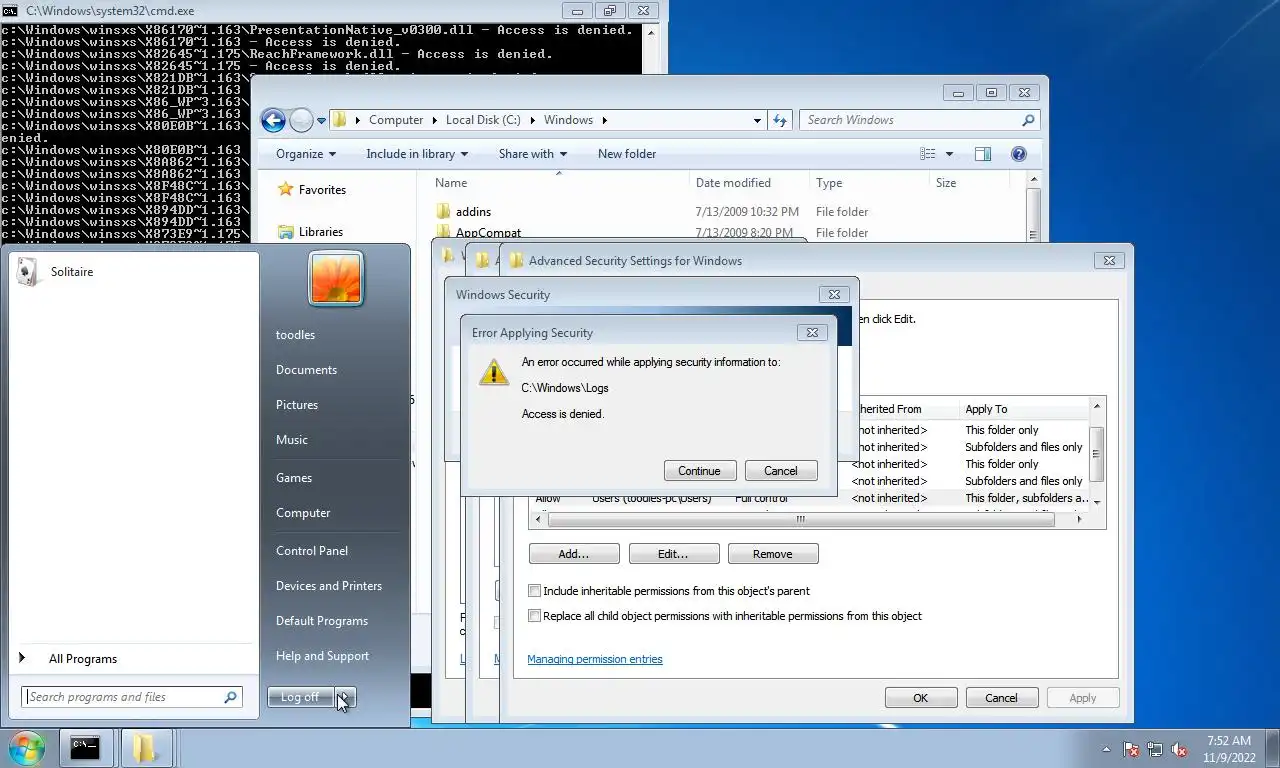Image resolution: width=1280 pixels, height=768 pixels.
Task: Click the Remove permission entry button
Action: coord(773,554)
